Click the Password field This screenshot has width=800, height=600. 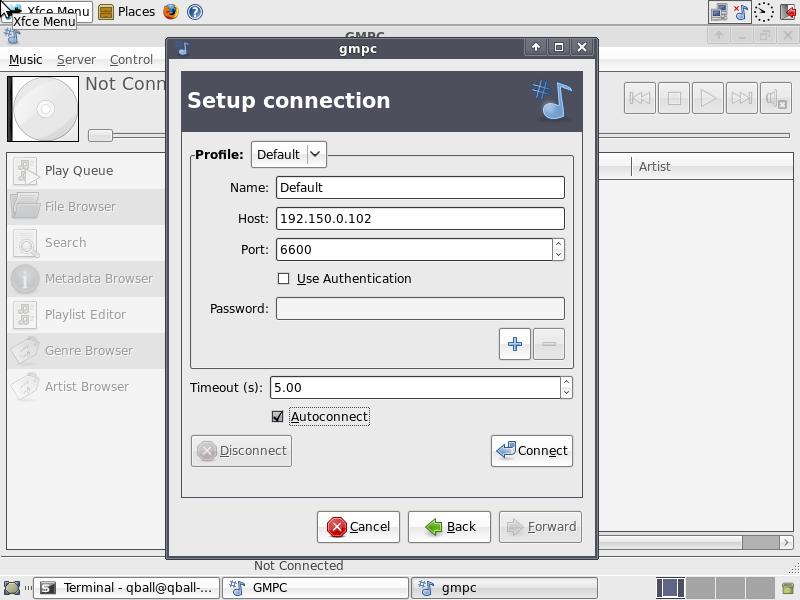pyautogui.click(x=420, y=309)
